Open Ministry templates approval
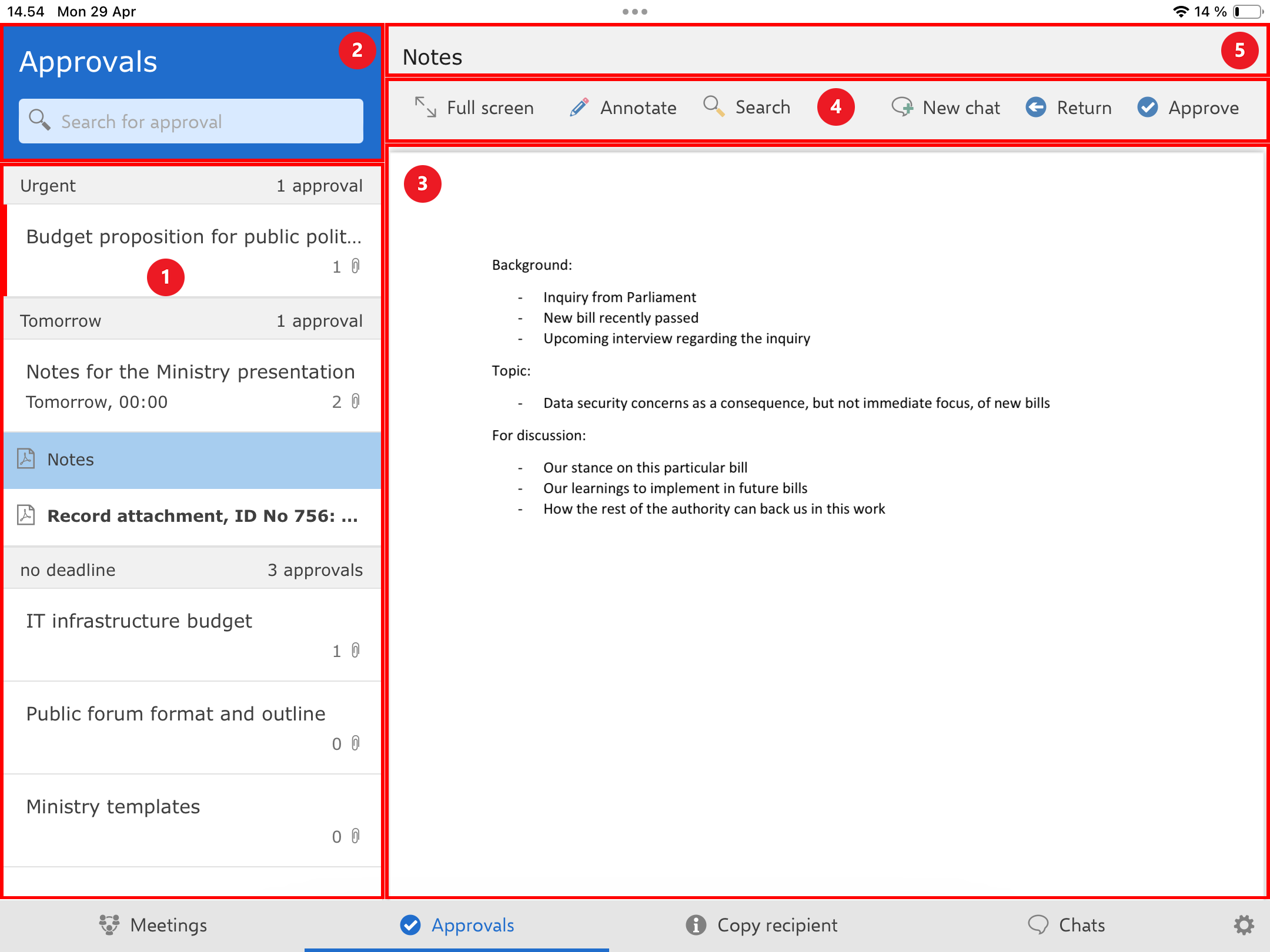1270x952 pixels. click(x=113, y=807)
